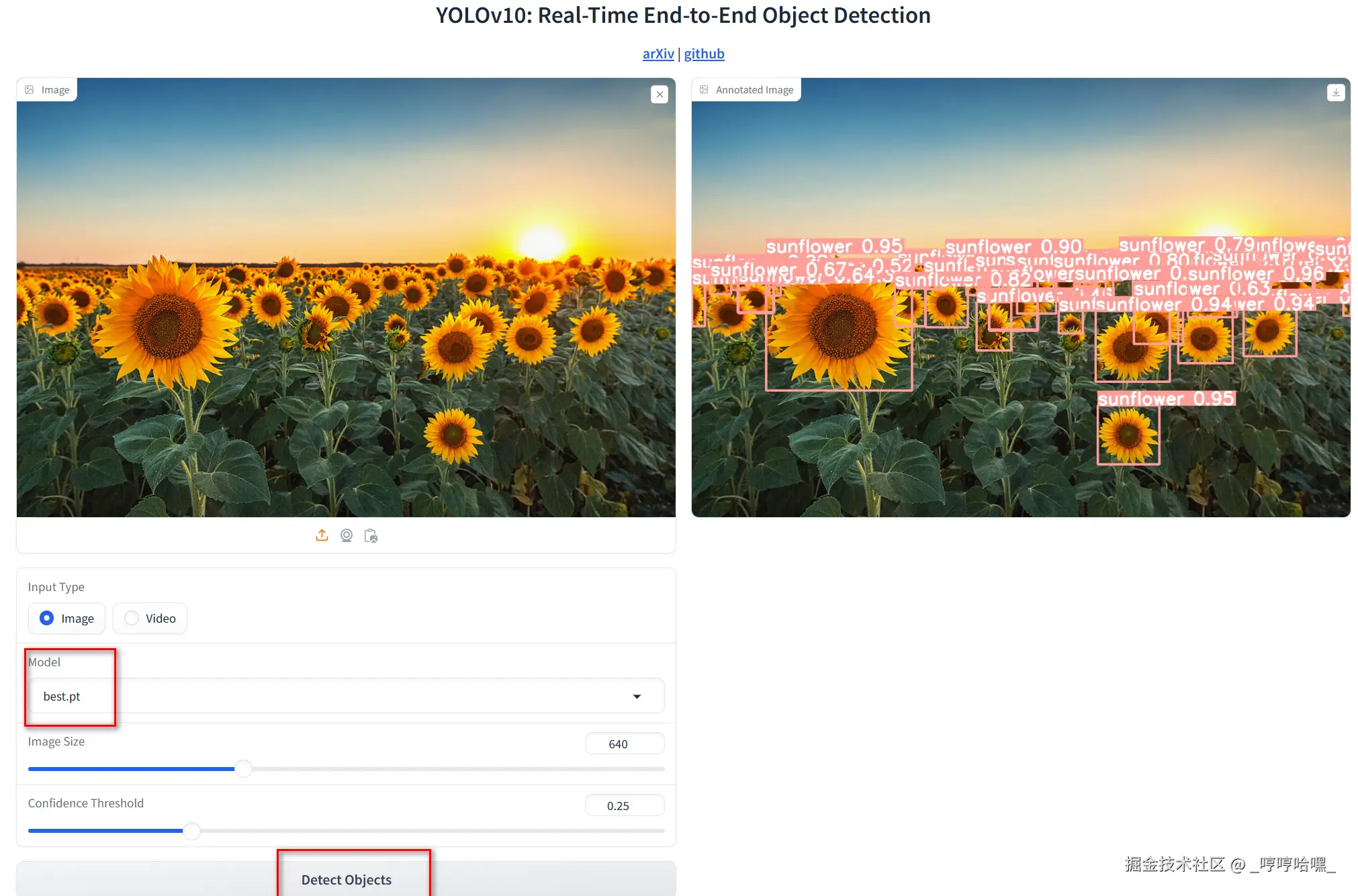Screen dimensions: 1358x896
Task: Adjust the Confidence Threshold slider handle
Action: 192,831
